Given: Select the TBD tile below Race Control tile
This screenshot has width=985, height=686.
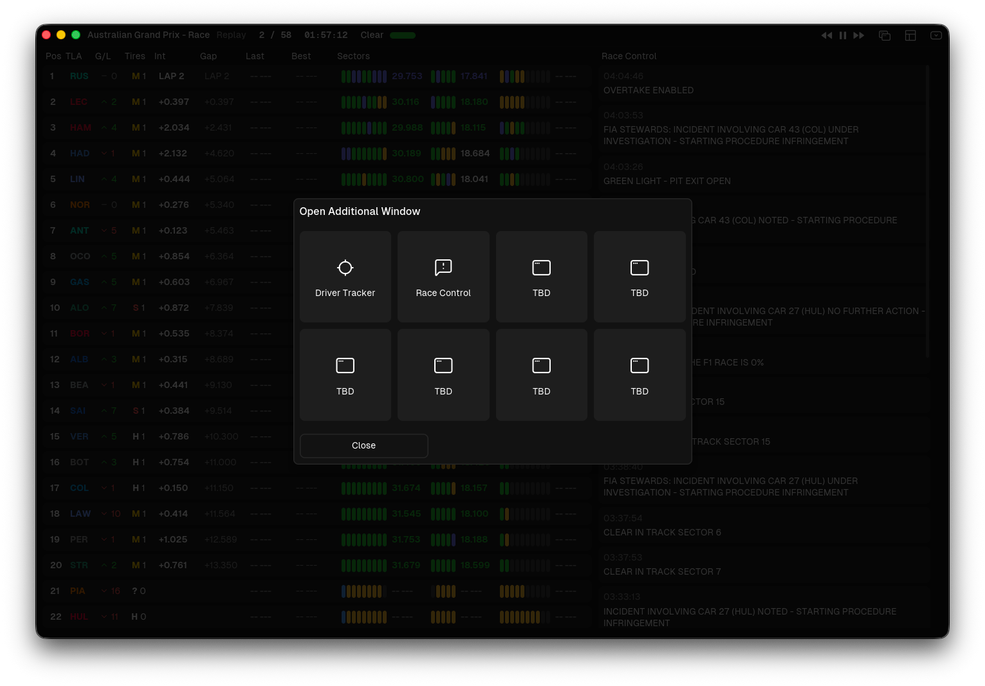Looking at the screenshot, I should click(x=443, y=375).
